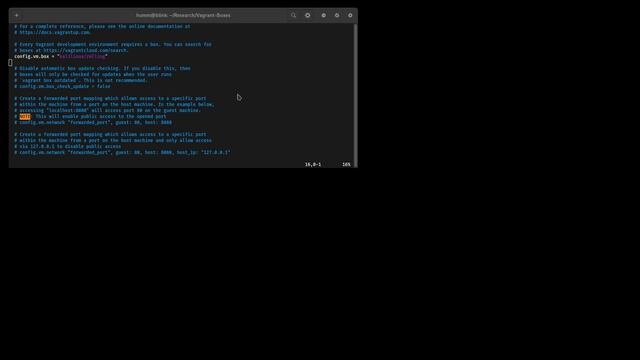The image size is (640, 360).
Task: Click the vim scroll percentage 16%
Action: point(346,164)
